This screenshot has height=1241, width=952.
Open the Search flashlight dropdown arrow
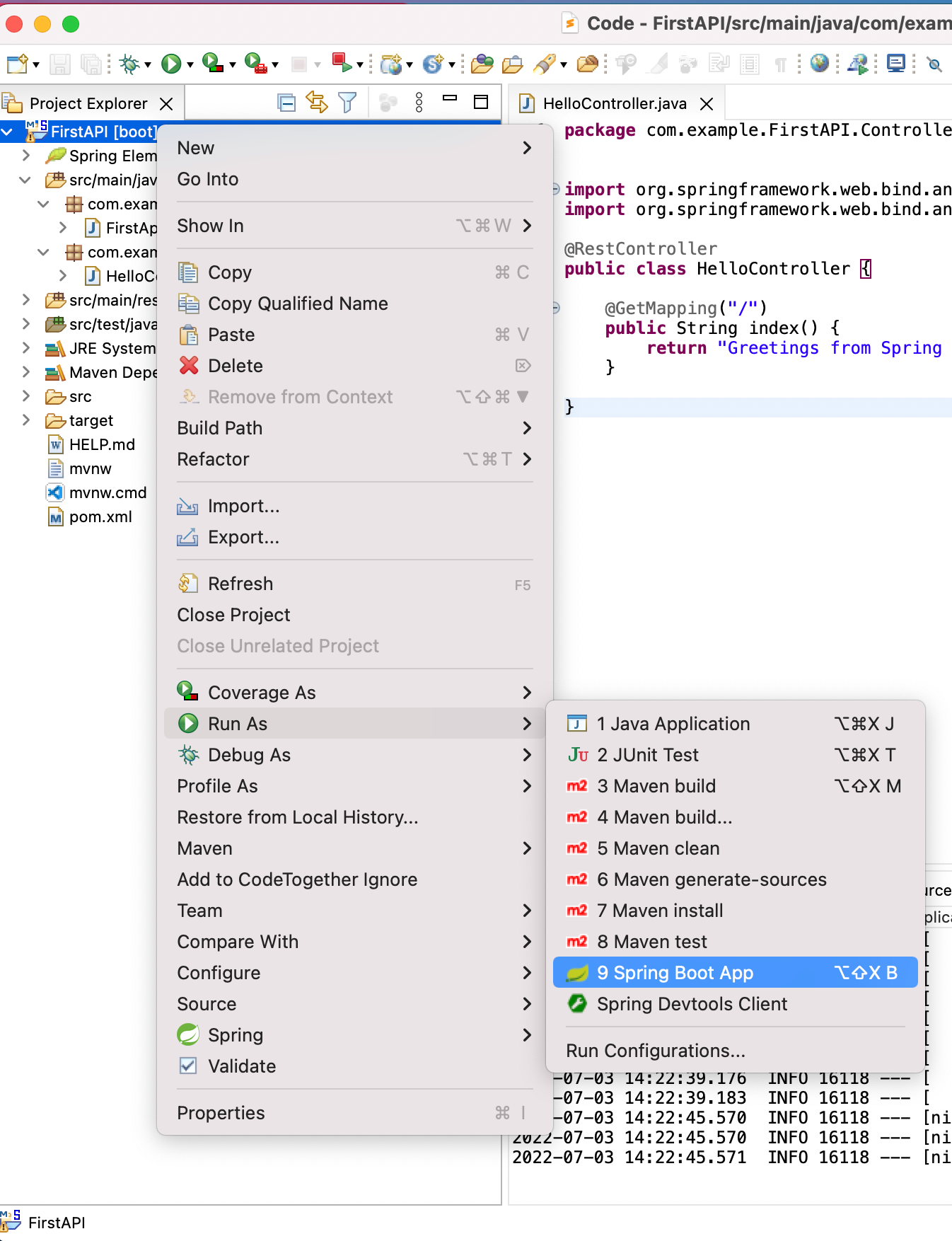point(564,65)
